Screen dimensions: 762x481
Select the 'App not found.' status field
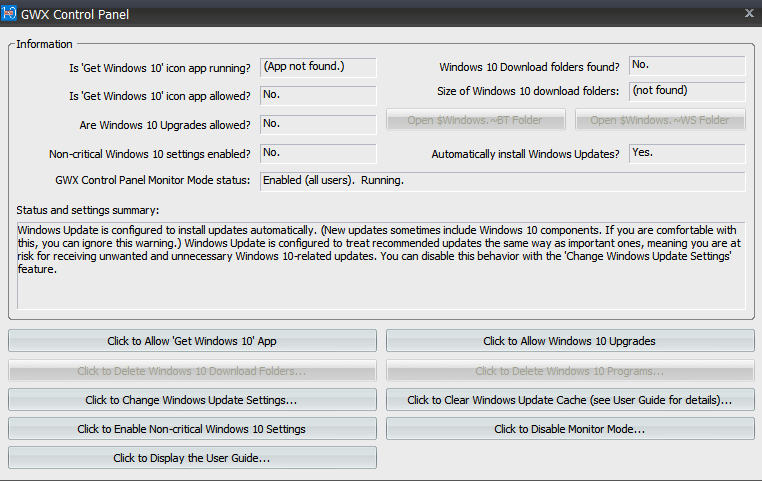pos(318,67)
